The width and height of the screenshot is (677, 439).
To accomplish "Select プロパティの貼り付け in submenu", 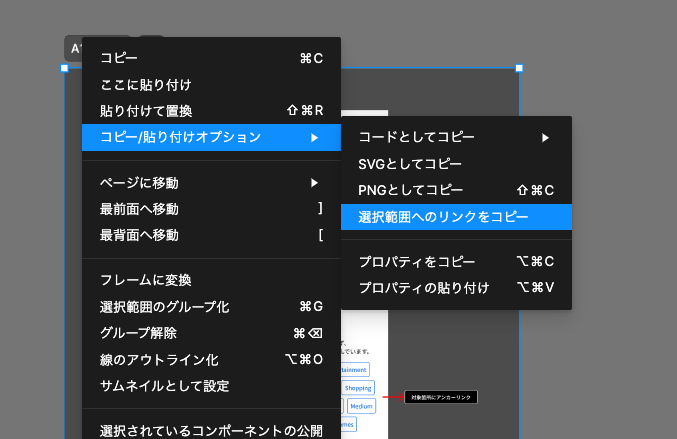I will [x=456, y=288].
